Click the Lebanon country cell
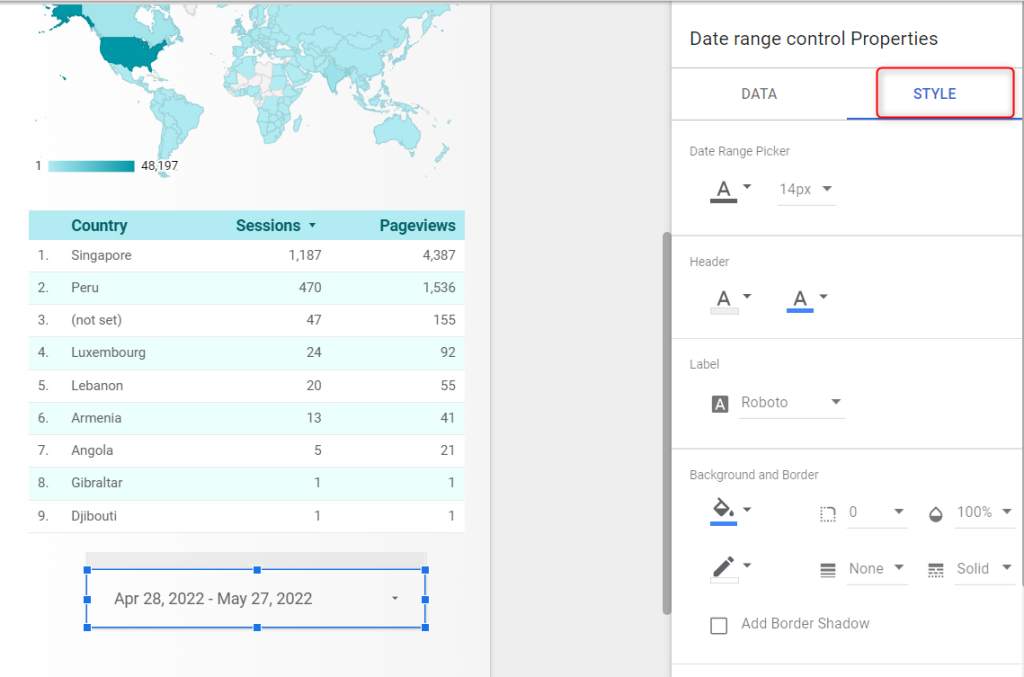Screen dimensions: 1024x677 [97, 386]
